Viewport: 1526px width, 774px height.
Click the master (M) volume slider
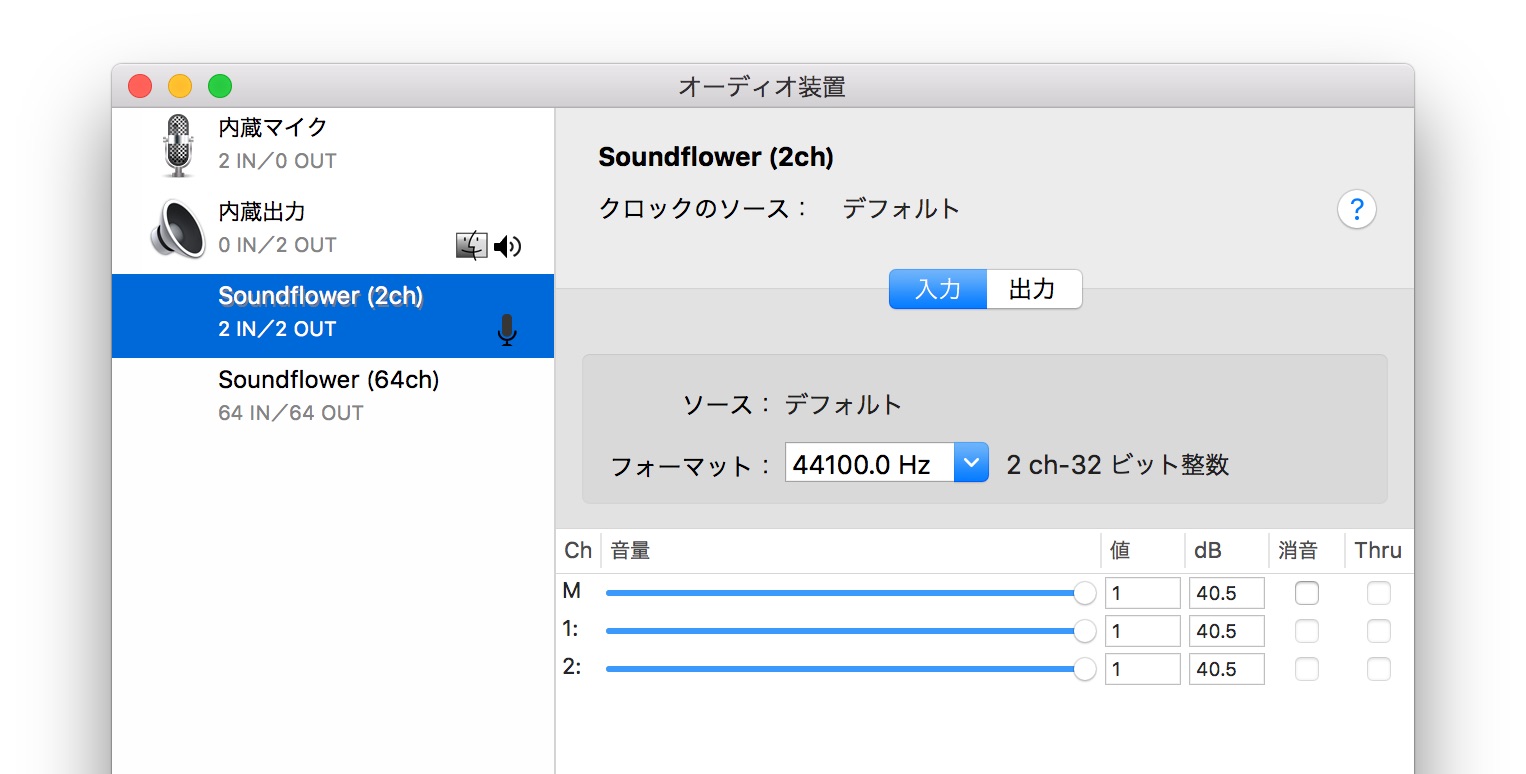tap(851, 593)
